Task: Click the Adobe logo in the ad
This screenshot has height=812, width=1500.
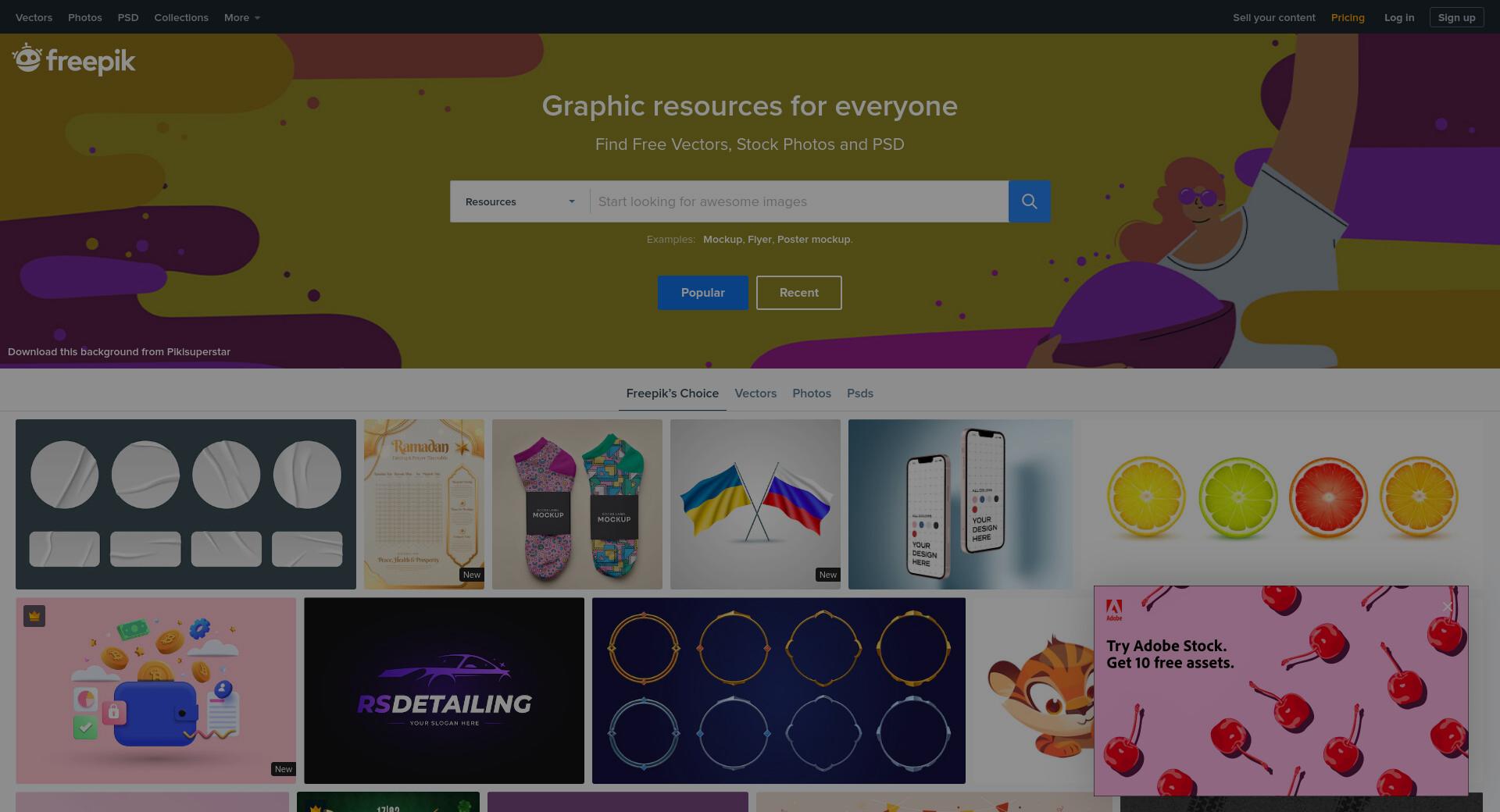Action: [x=1114, y=610]
